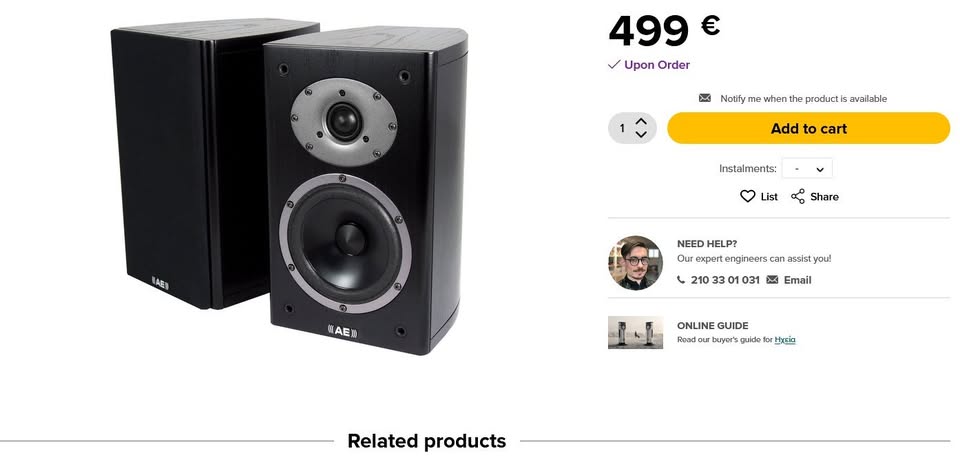Click the Email support link
This screenshot has width=960, height=462.
[x=797, y=280]
